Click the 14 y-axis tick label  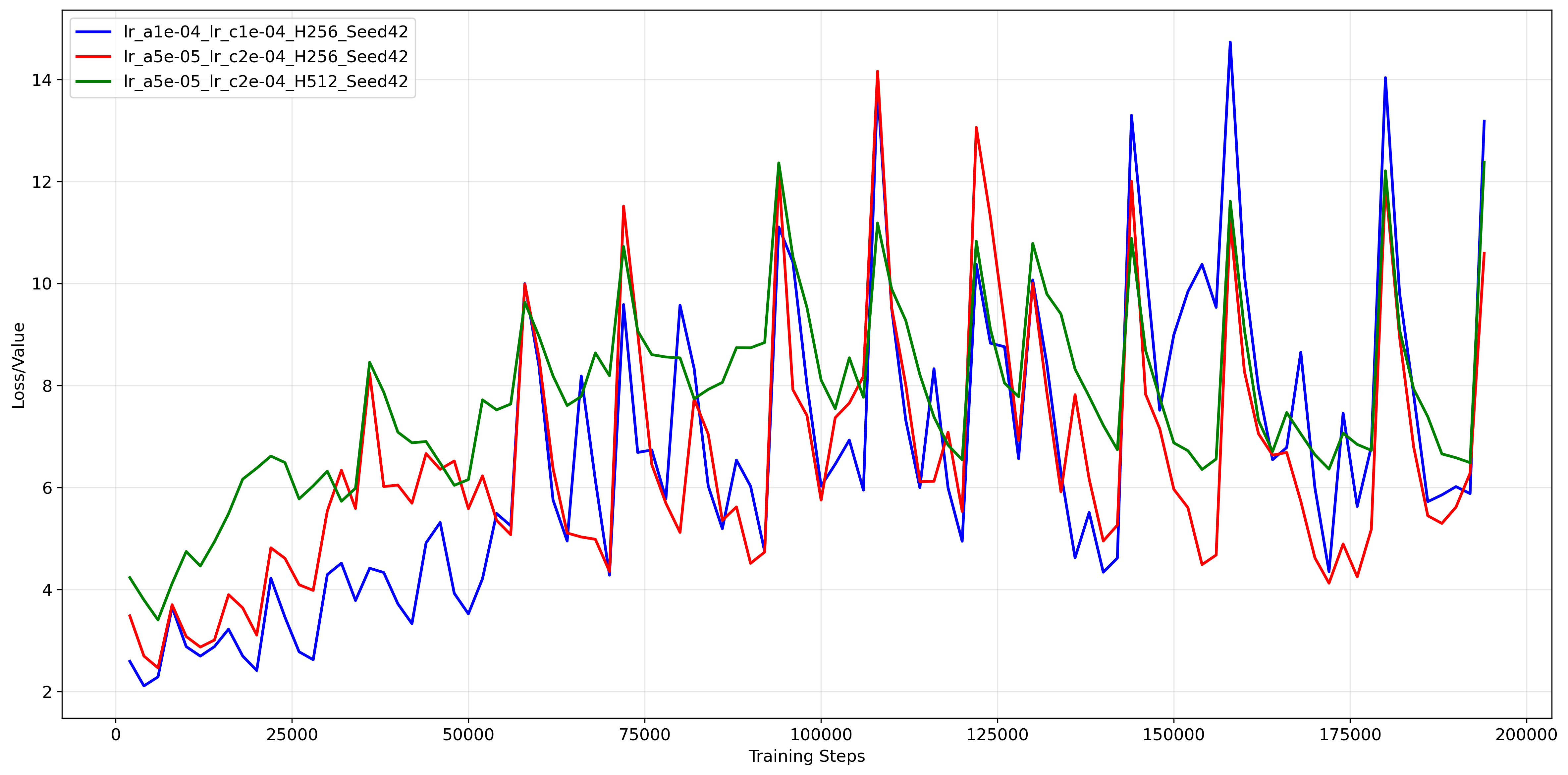tap(41, 80)
